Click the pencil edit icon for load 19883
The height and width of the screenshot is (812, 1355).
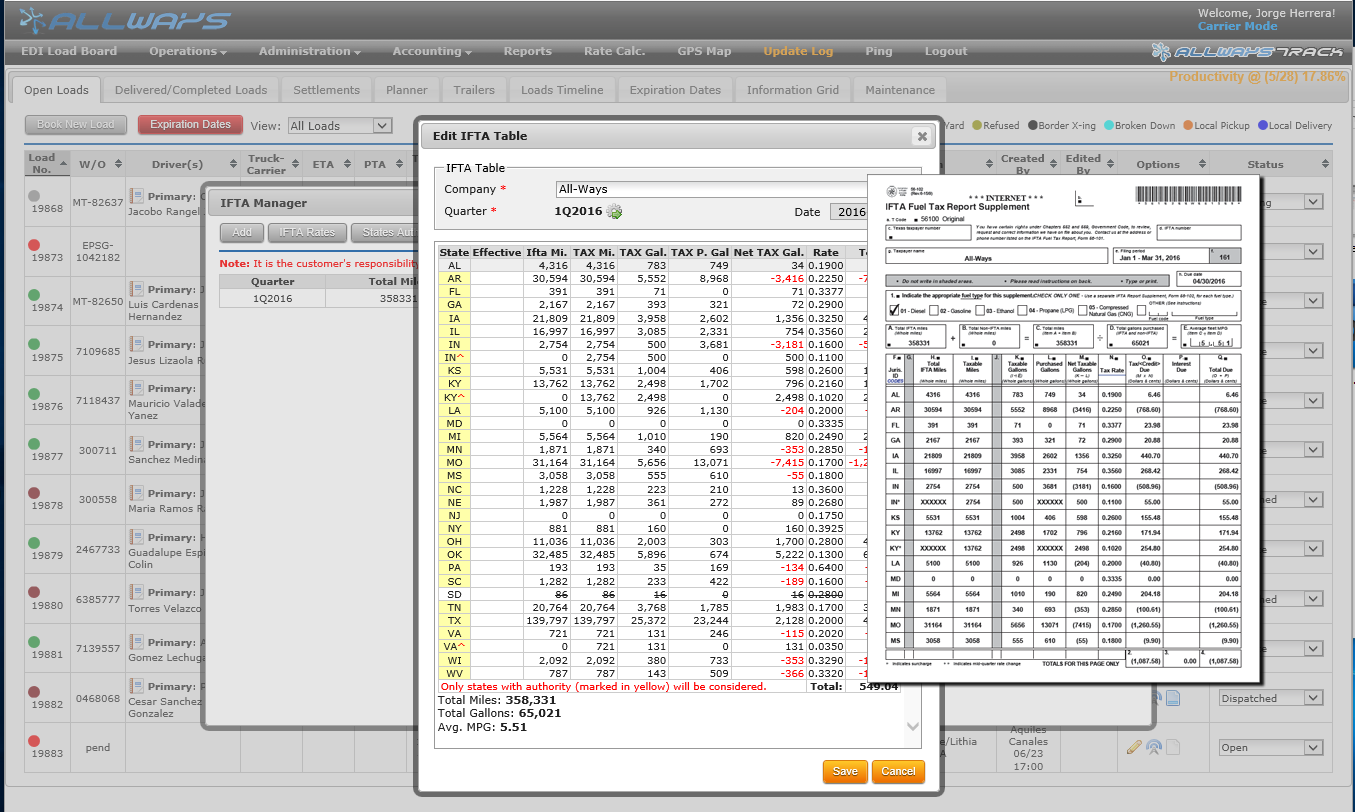tap(1134, 747)
